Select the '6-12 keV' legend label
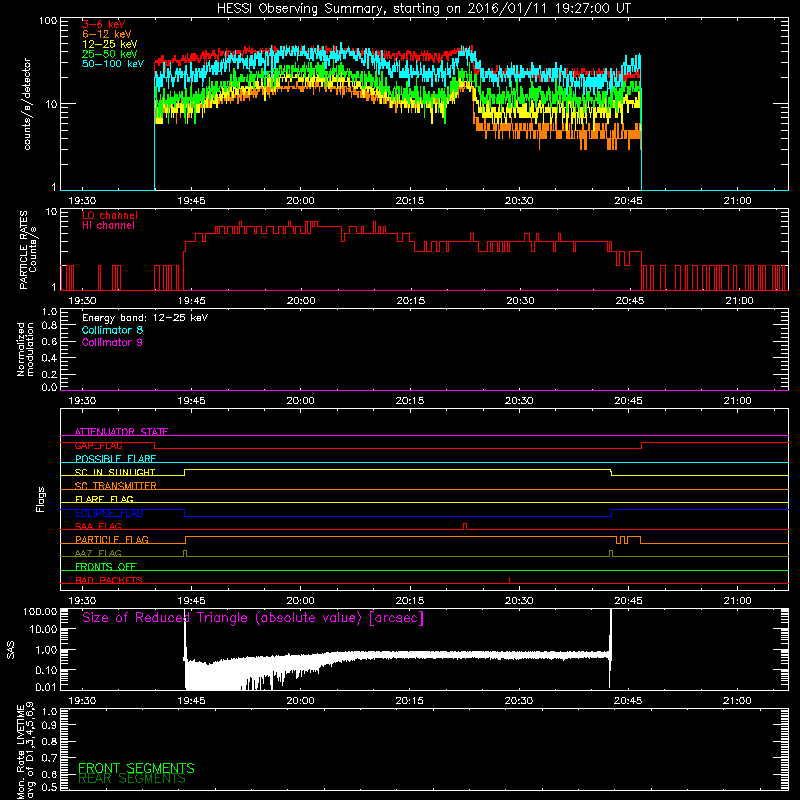Image resolution: width=800 pixels, height=800 pixels. (x=107, y=34)
